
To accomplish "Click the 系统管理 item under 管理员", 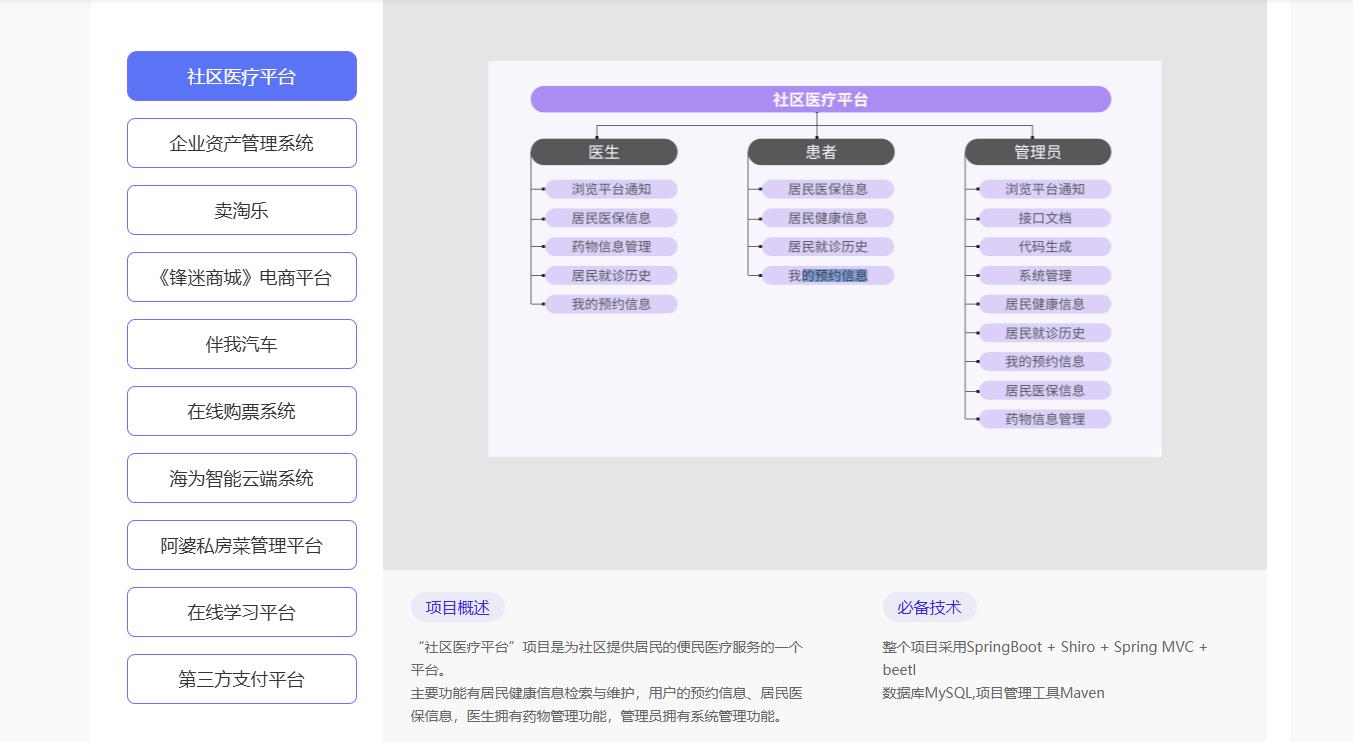I will tap(1044, 275).
